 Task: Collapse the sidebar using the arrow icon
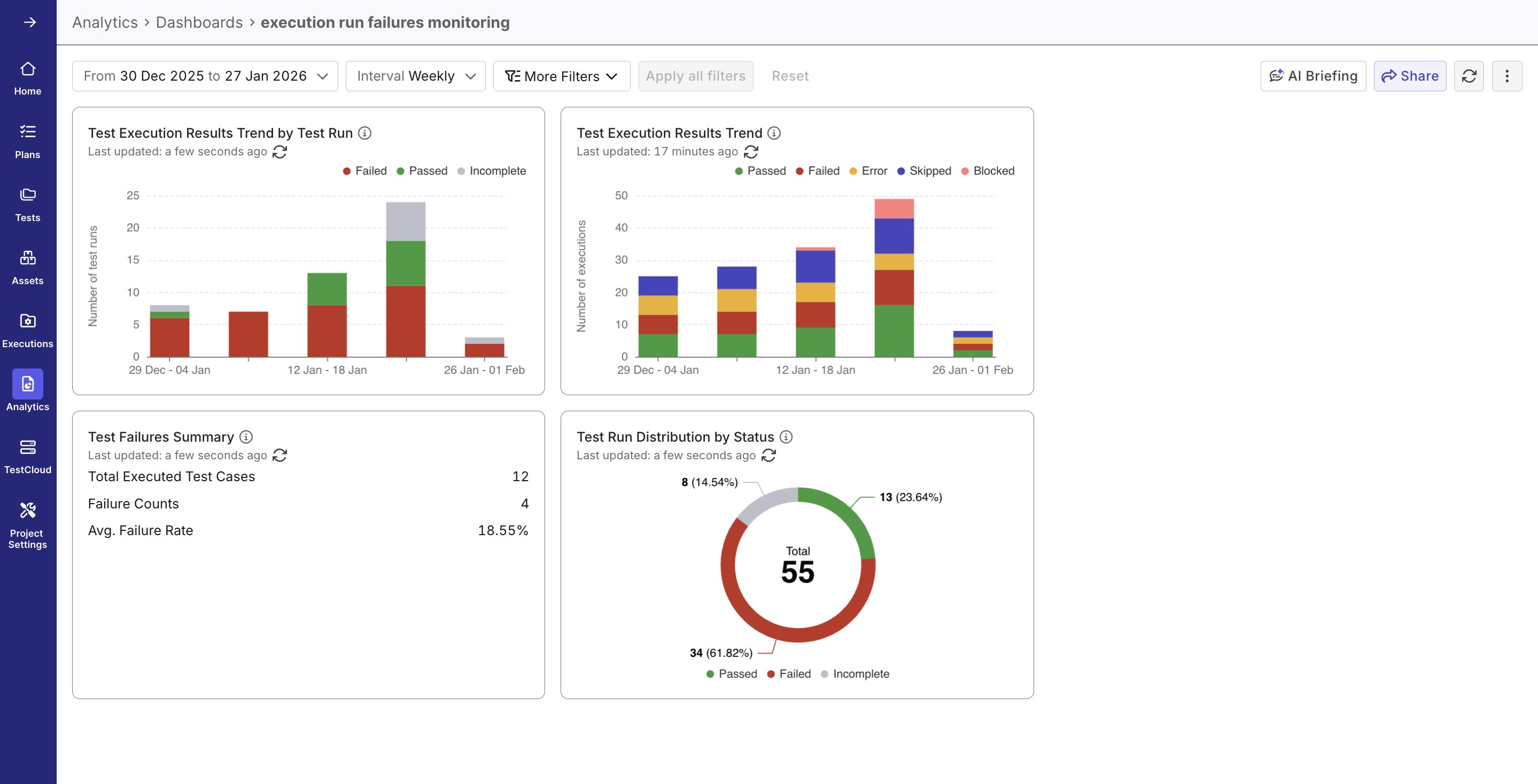27,22
